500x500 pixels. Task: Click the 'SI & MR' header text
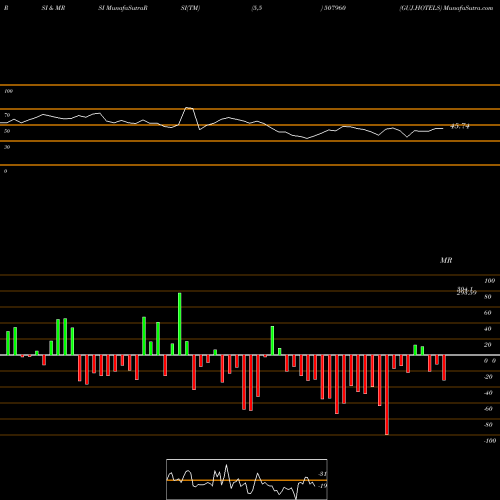53,8
